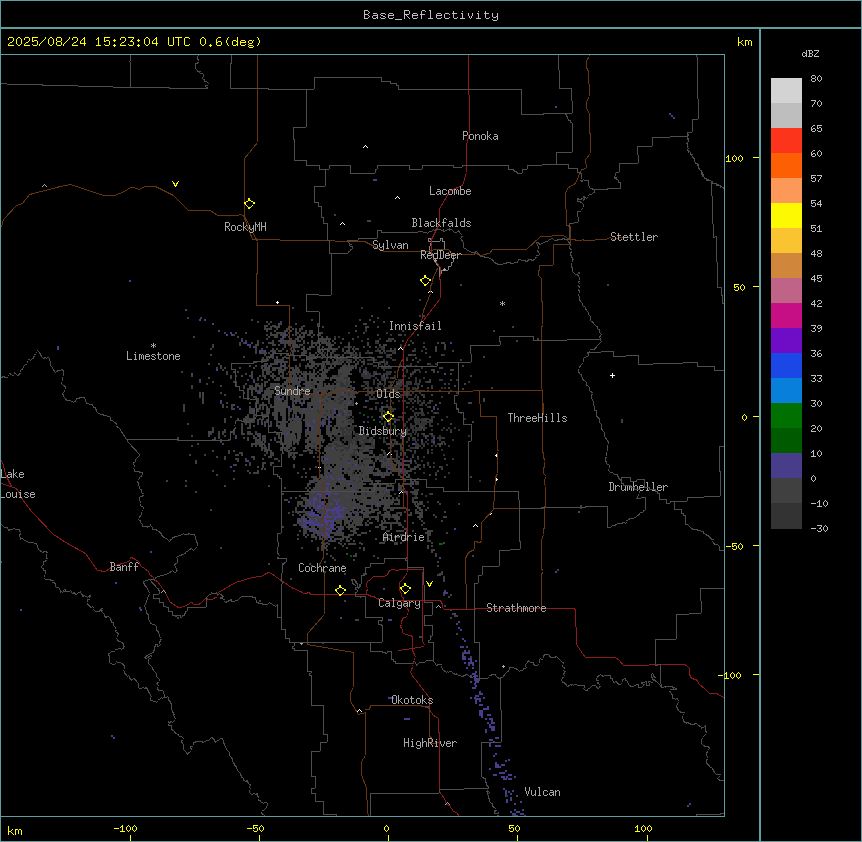Image resolution: width=862 pixels, height=842 pixels.
Task: Select the bright yellow 51-54 dBZ swatch
Action: click(x=786, y=216)
